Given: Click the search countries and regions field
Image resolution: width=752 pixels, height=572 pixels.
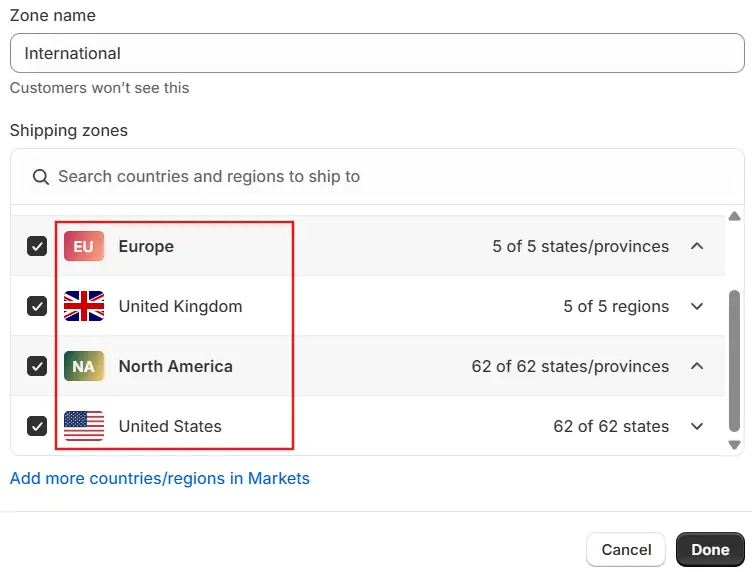Looking at the screenshot, I should (390, 177).
